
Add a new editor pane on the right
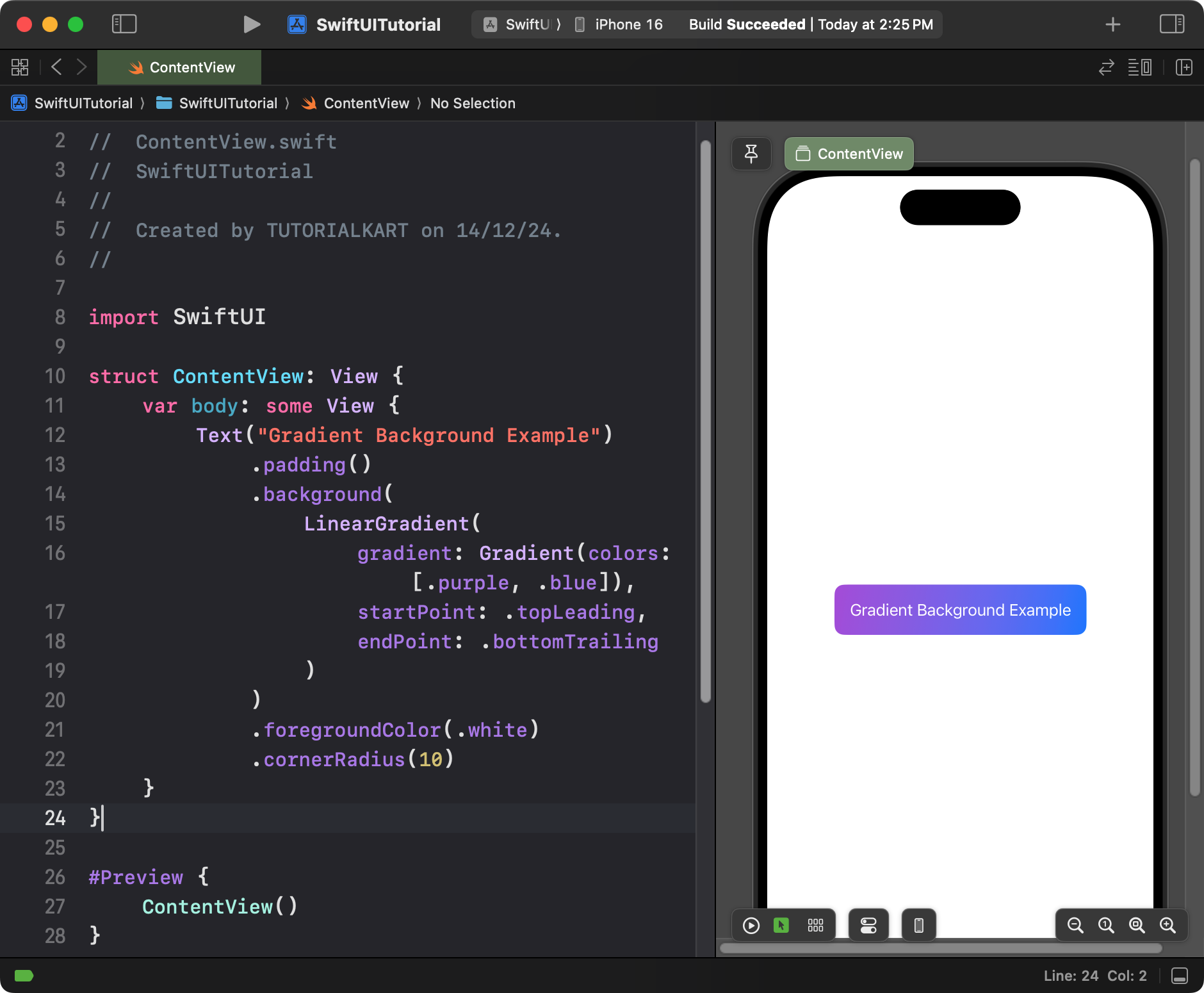point(1184,67)
